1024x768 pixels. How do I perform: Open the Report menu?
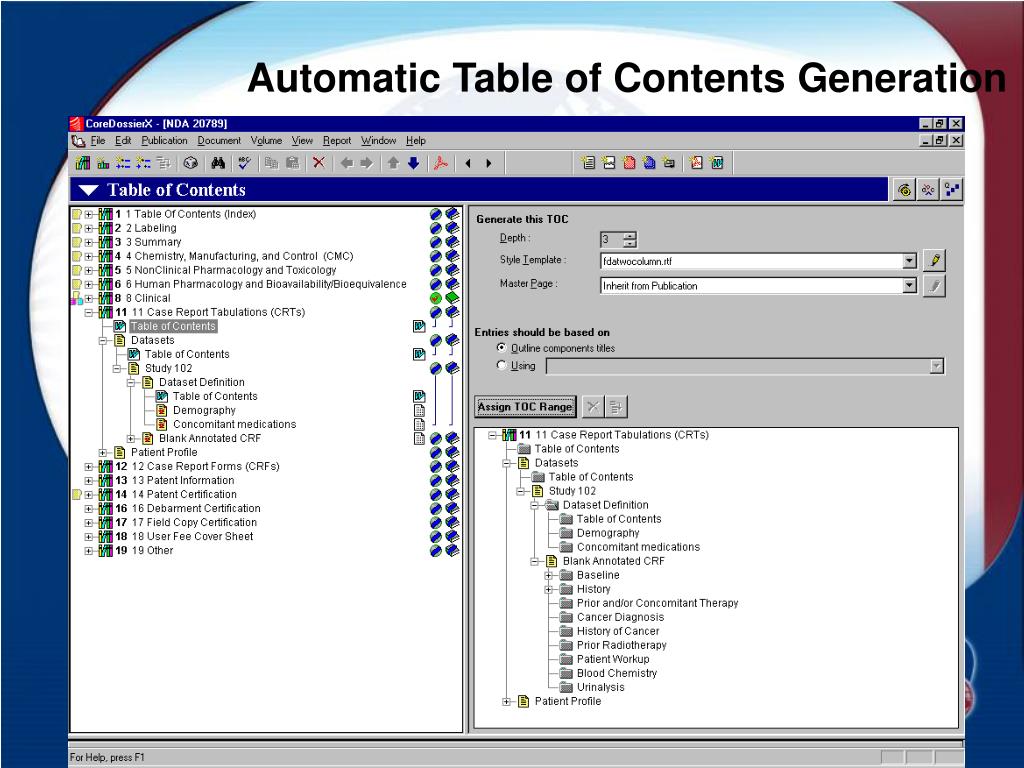[x=337, y=140]
